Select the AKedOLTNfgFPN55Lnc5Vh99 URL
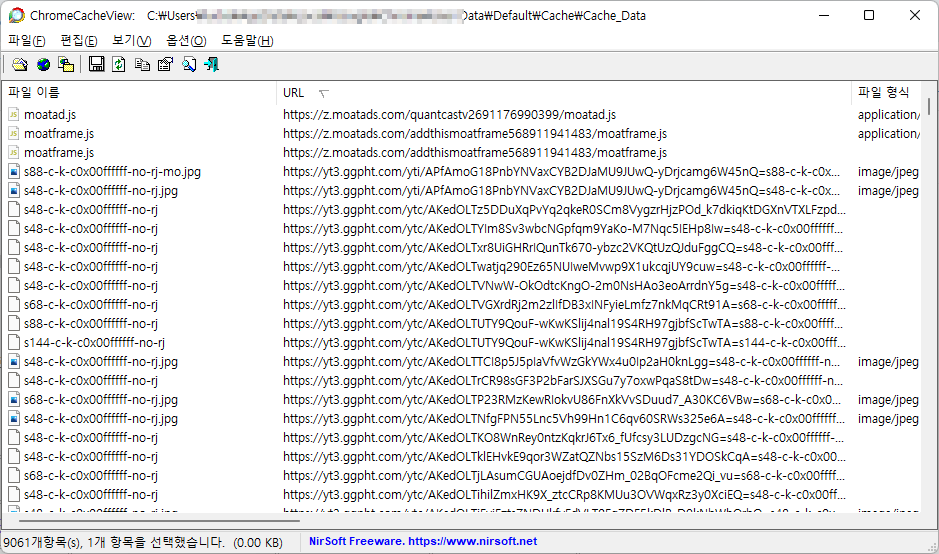The height and width of the screenshot is (554, 939). (564, 419)
